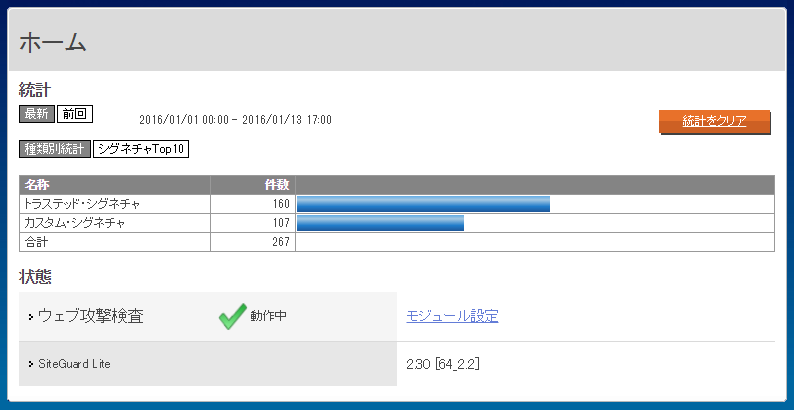Viewport: 794px width, 410px height.
Task: Select the 種類別統計 tab
Action: [x=54, y=150]
